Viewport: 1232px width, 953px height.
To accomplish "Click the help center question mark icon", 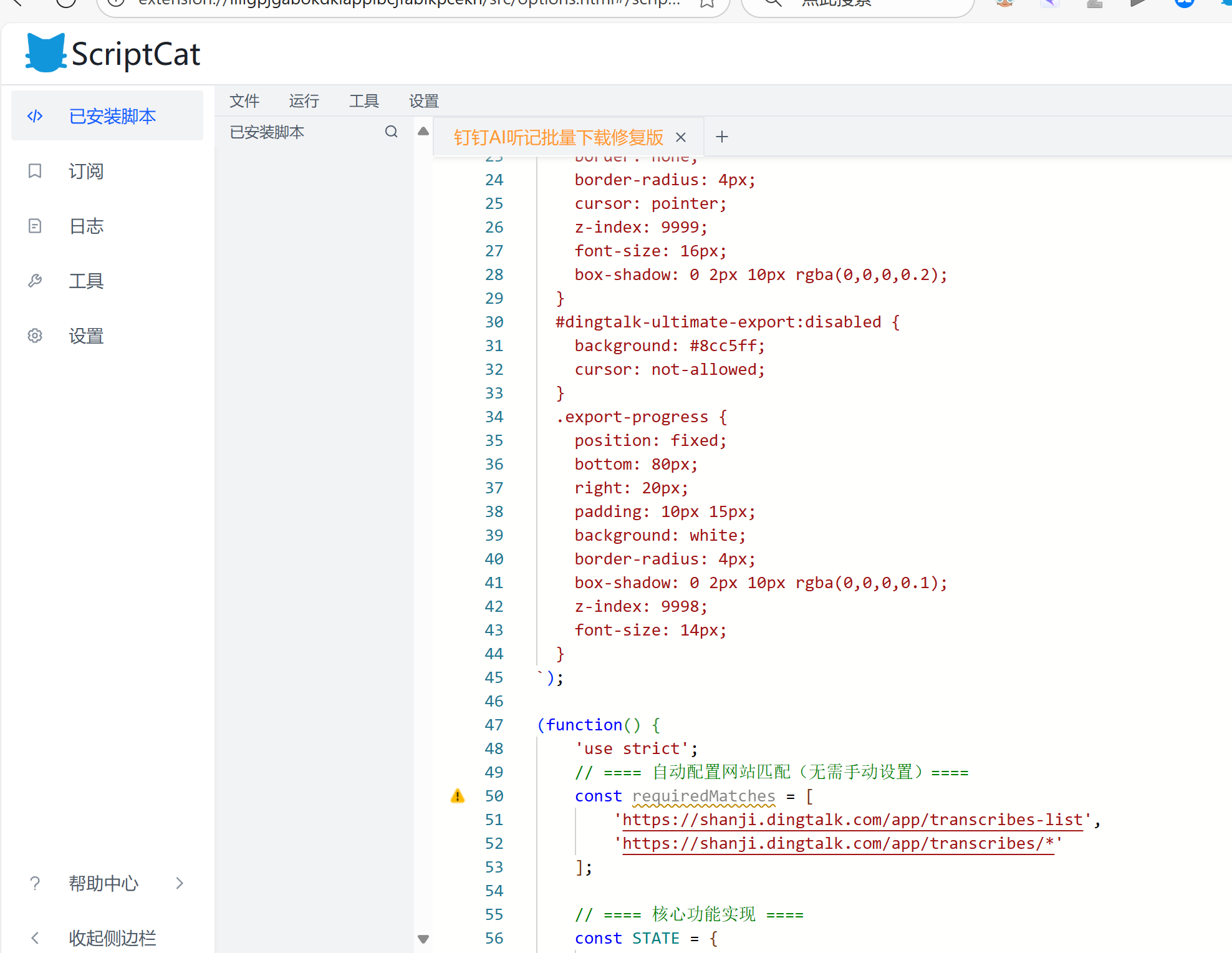I will click(x=35, y=883).
